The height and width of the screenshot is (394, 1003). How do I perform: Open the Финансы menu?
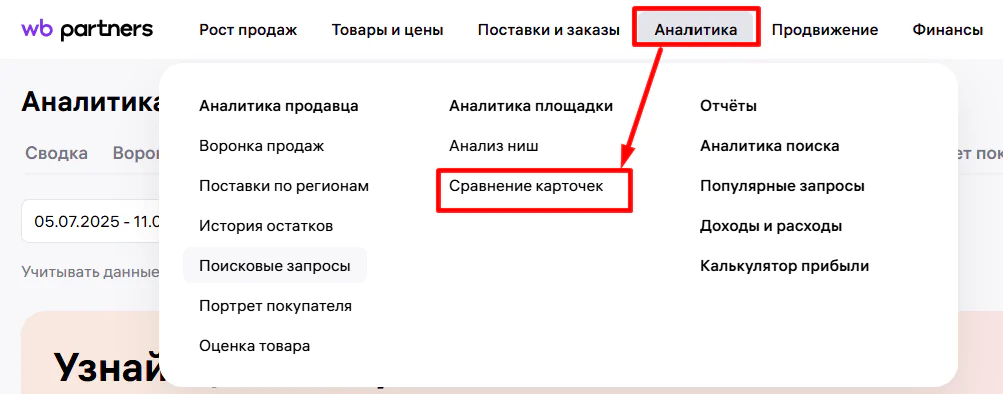click(947, 30)
